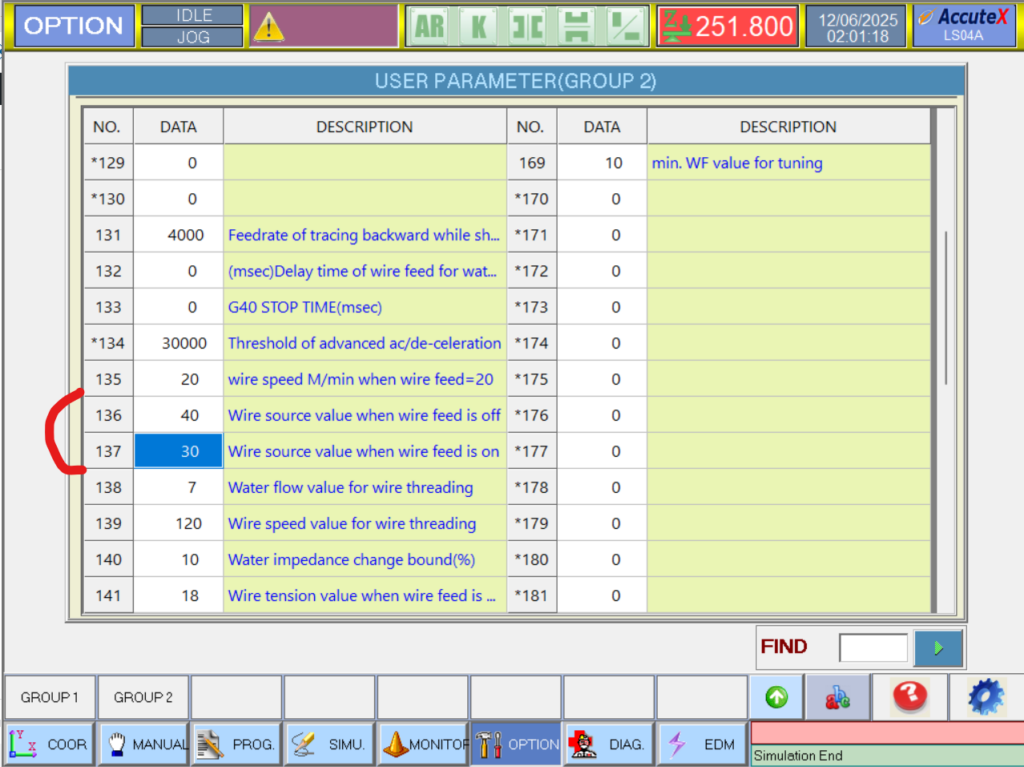Image resolution: width=1024 pixels, height=767 pixels.
Task: Click the yellow warning triangle alarm icon
Action: (x=269, y=27)
